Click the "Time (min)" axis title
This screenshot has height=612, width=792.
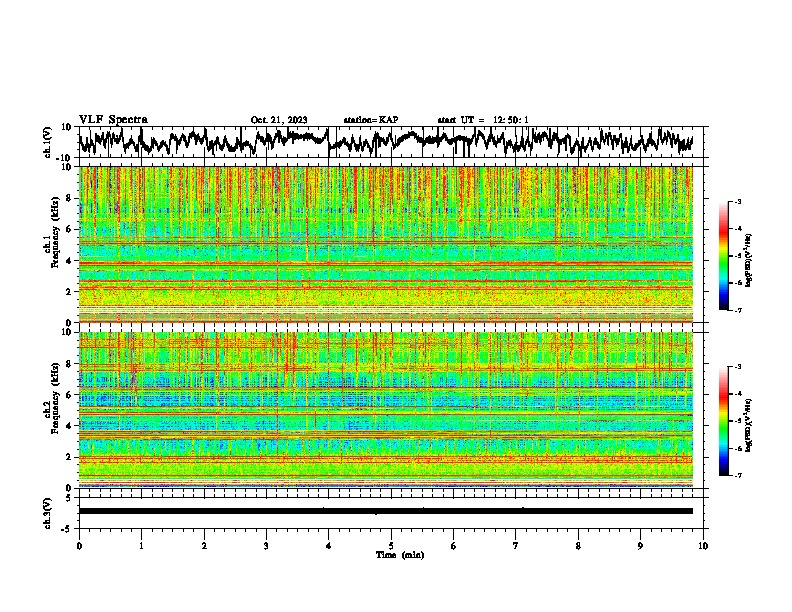point(400,555)
